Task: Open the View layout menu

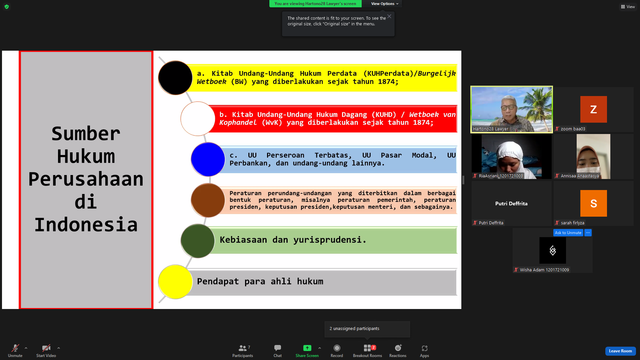Action: click(x=628, y=7)
